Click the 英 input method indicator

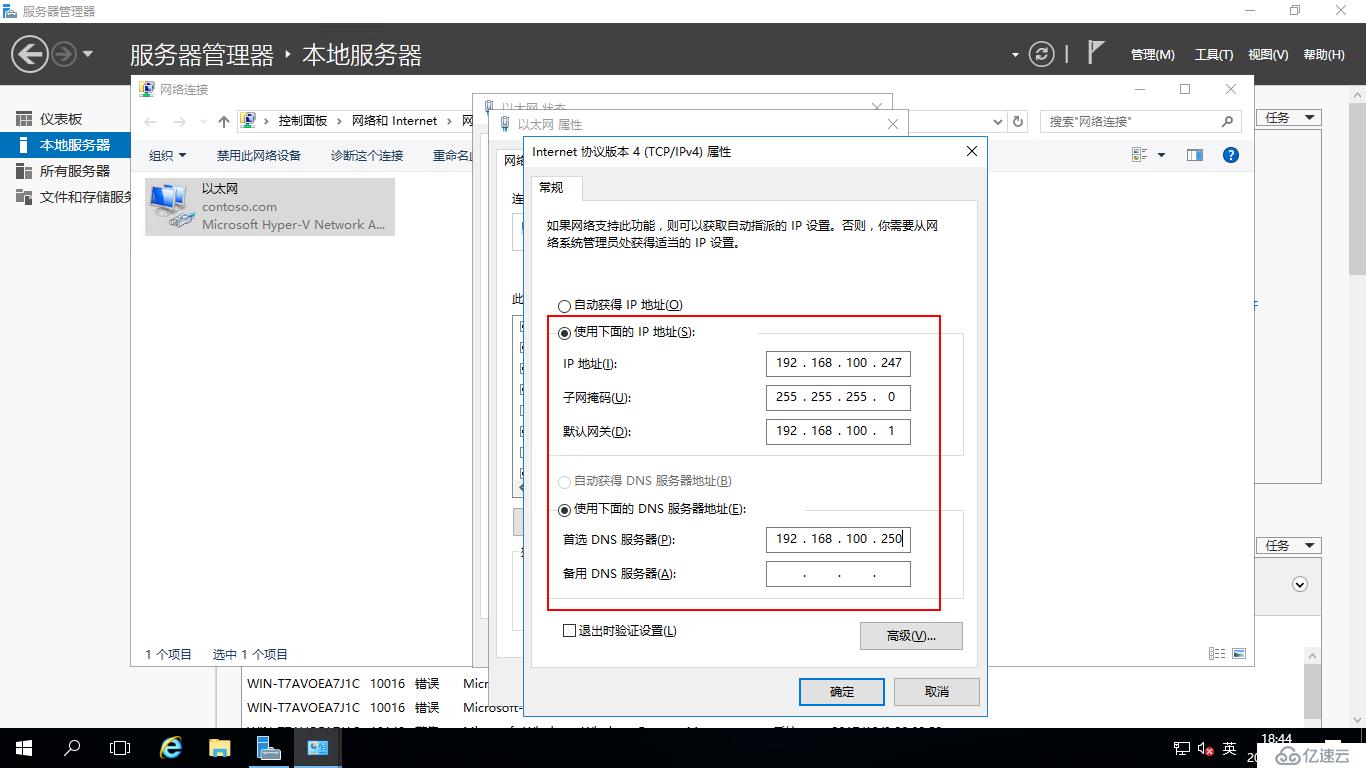tap(1230, 749)
